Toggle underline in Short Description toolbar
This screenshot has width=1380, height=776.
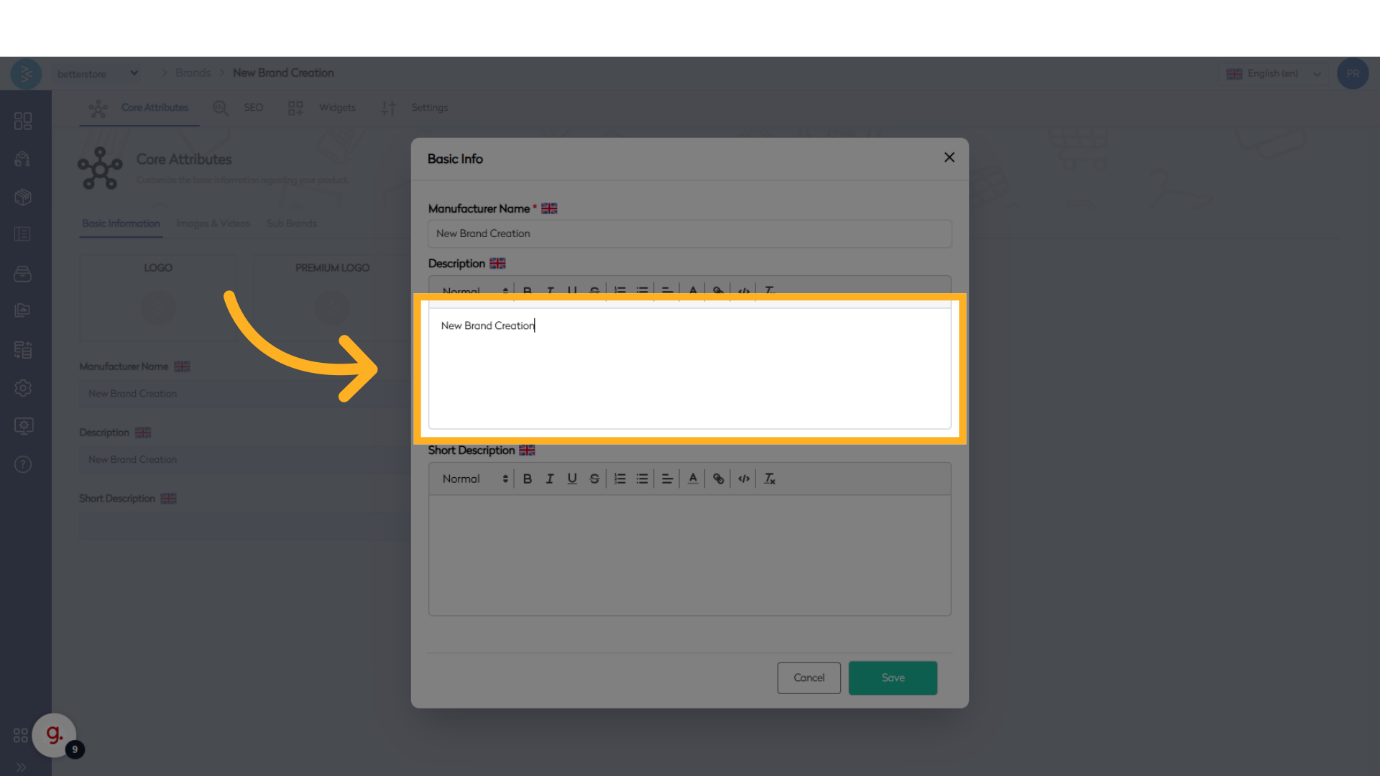572,479
